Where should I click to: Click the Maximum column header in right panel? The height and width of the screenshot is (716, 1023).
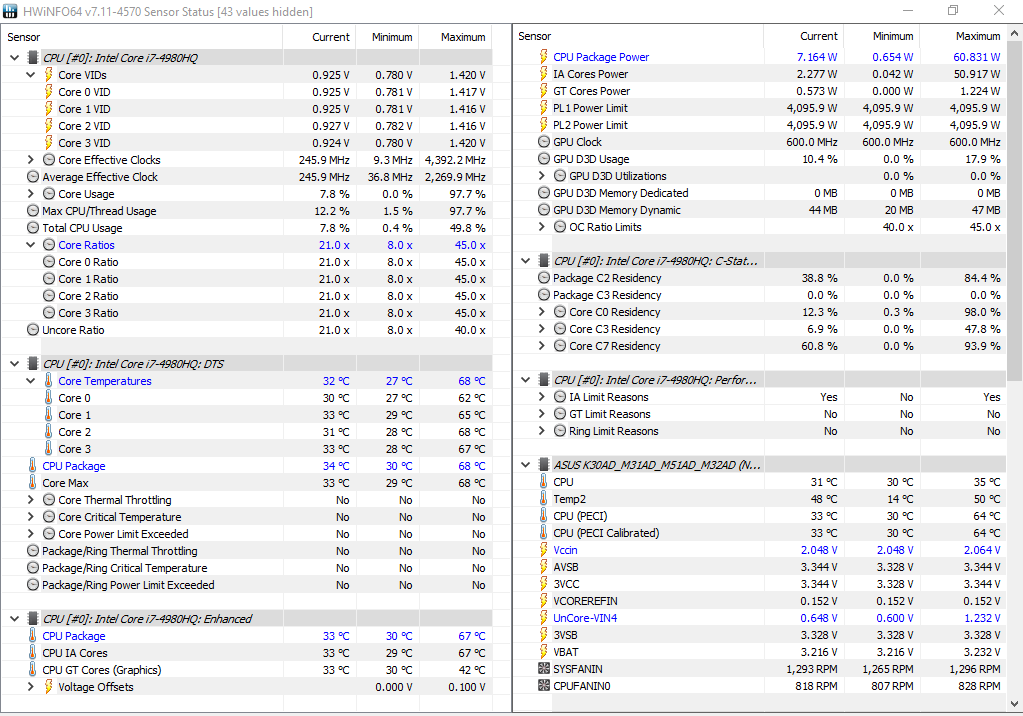point(977,36)
